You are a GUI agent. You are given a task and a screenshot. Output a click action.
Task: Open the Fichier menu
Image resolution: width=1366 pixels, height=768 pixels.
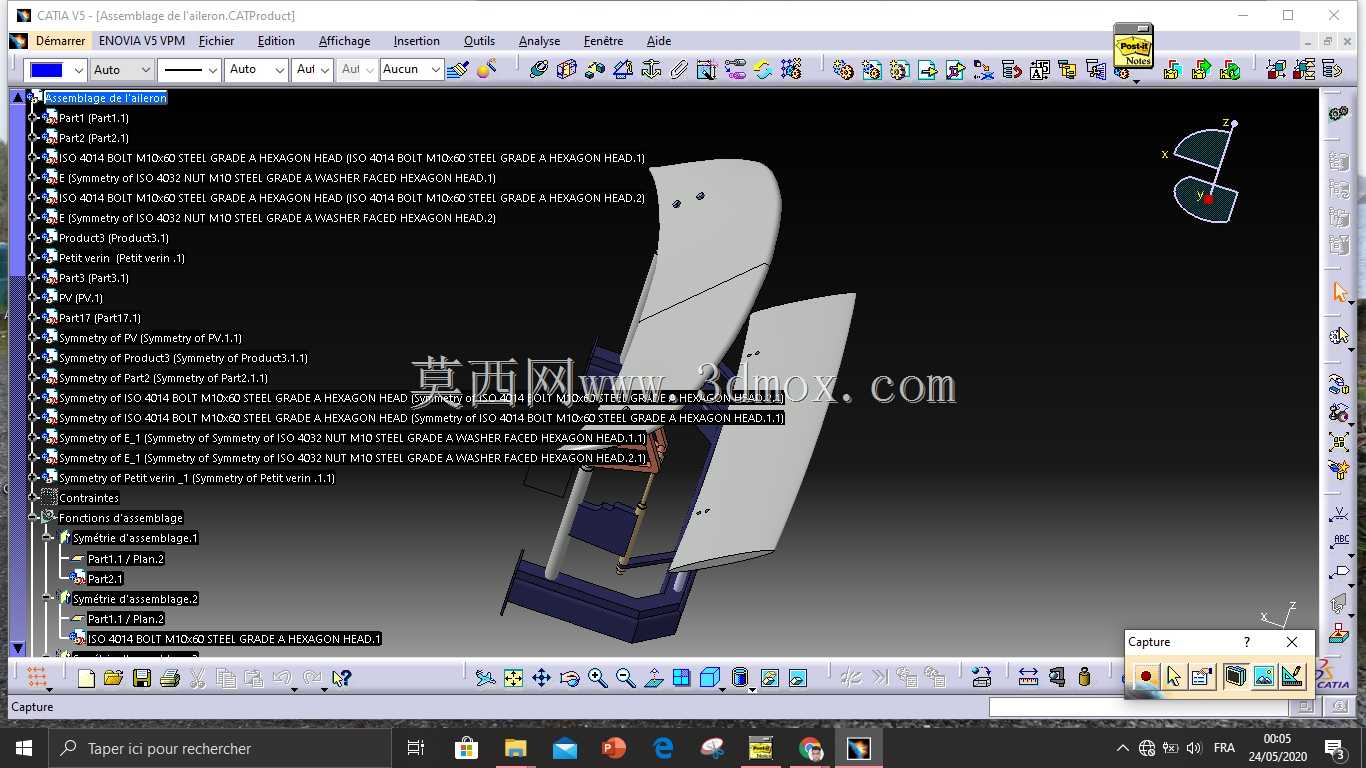click(216, 41)
